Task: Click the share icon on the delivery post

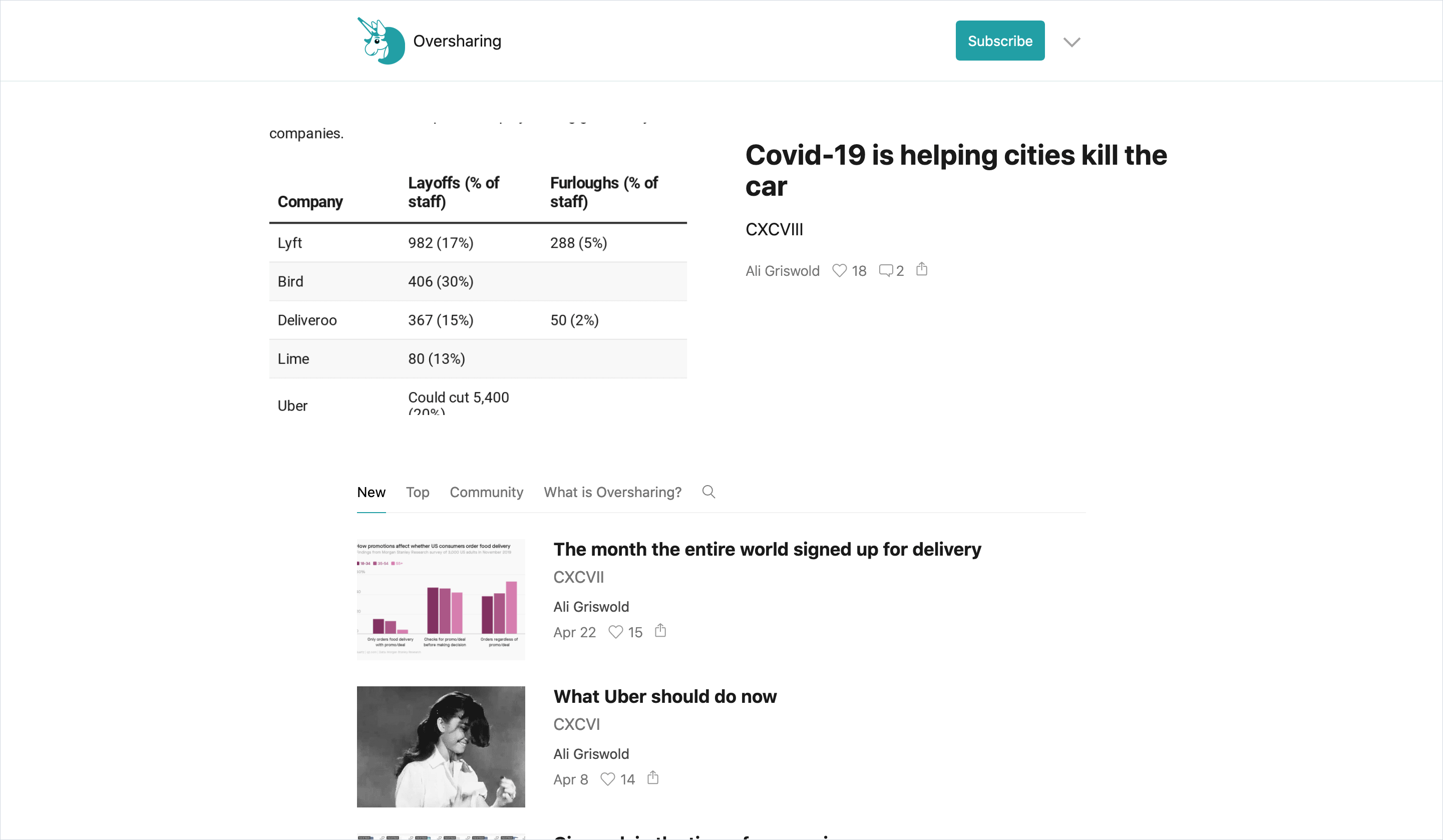Action: pyautogui.click(x=660, y=631)
